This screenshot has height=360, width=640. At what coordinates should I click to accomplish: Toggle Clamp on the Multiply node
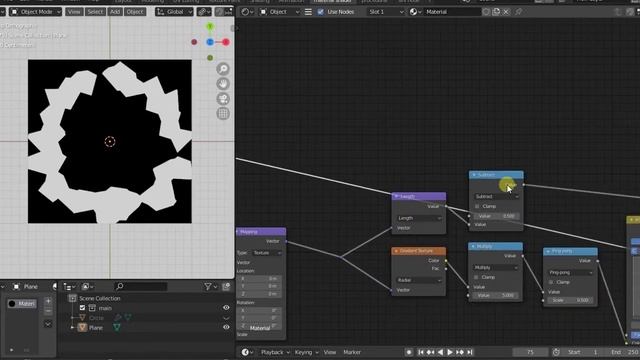(x=476, y=277)
